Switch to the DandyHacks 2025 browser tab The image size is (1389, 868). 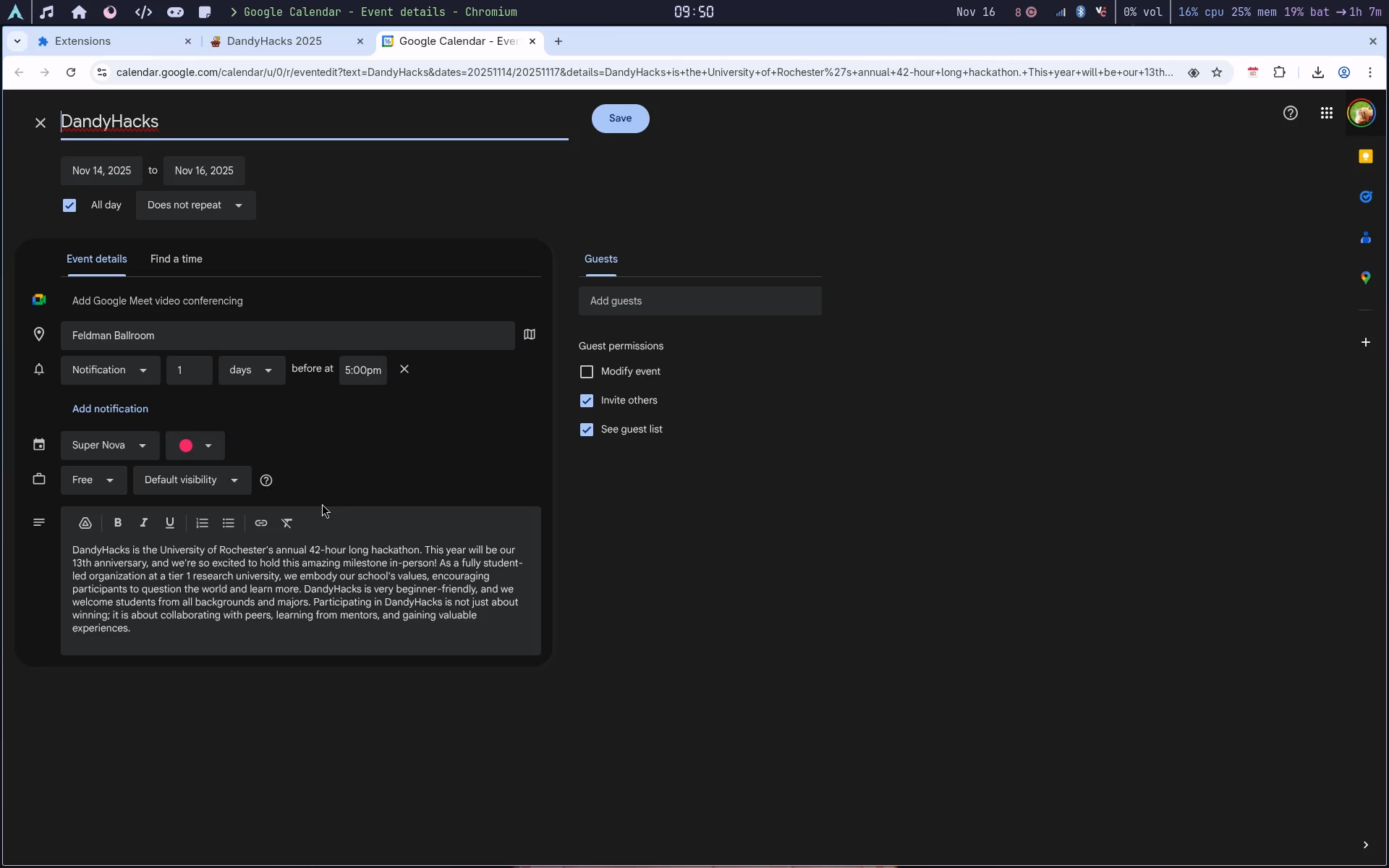click(274, 41)
